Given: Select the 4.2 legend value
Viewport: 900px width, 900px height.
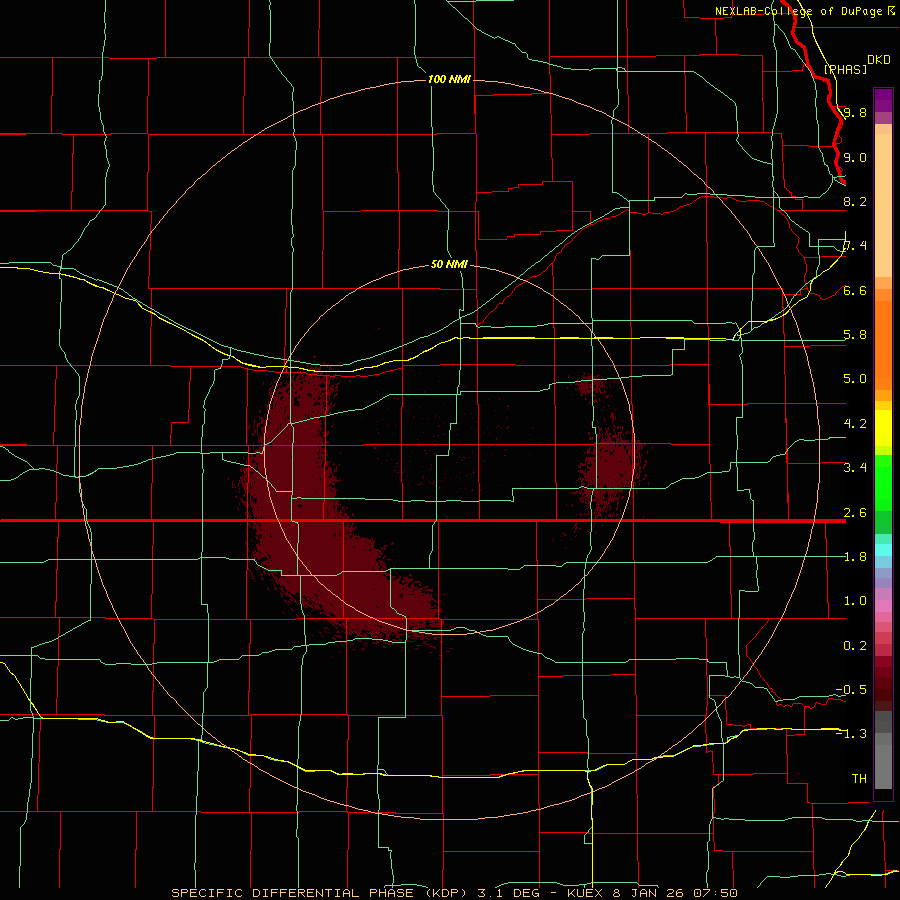Looking at the screenshot, I should point(855,423).
